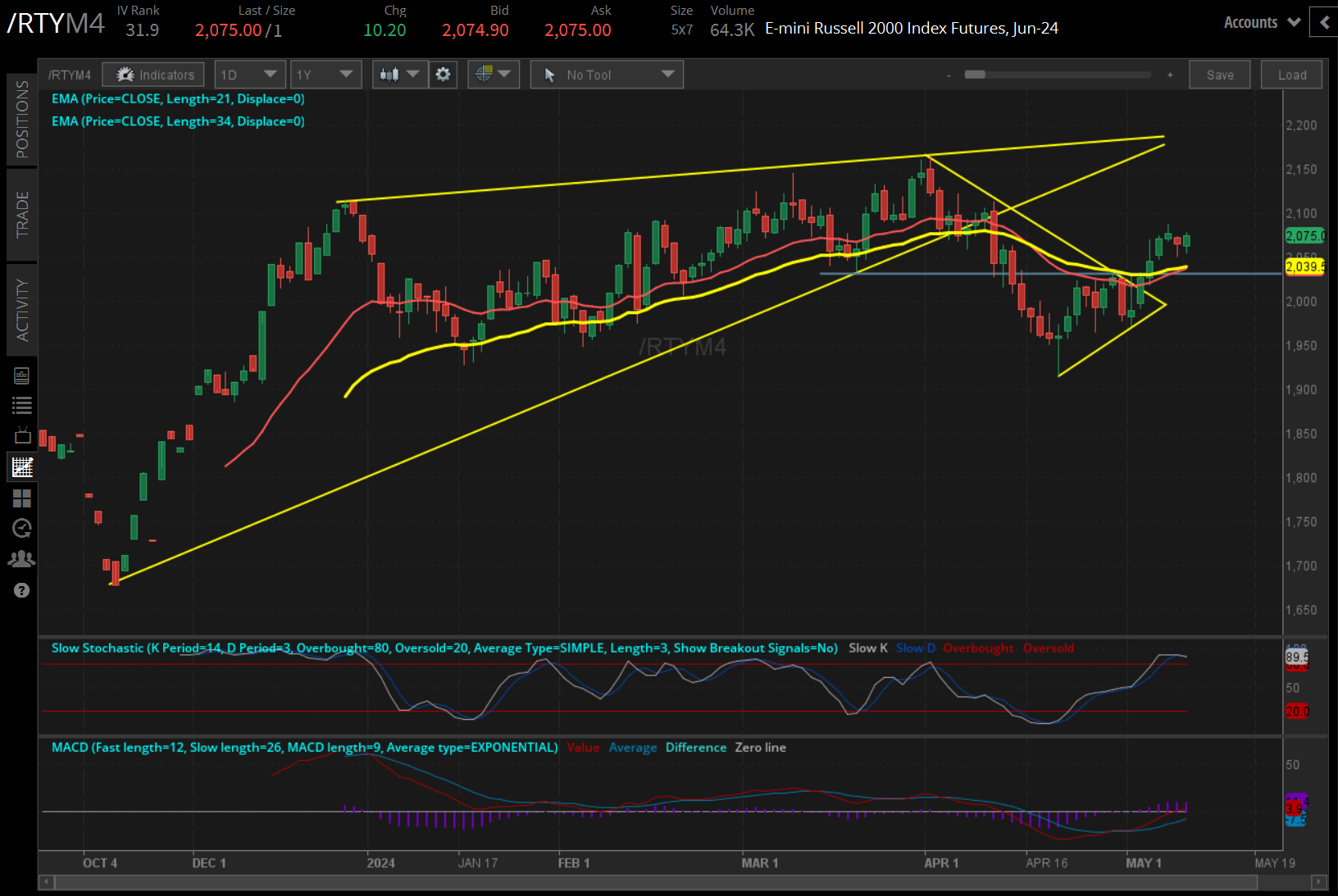Switch to the POSITIONS tab
The width and height of the screenshot is (1338, 896).
tap(22, 121)
